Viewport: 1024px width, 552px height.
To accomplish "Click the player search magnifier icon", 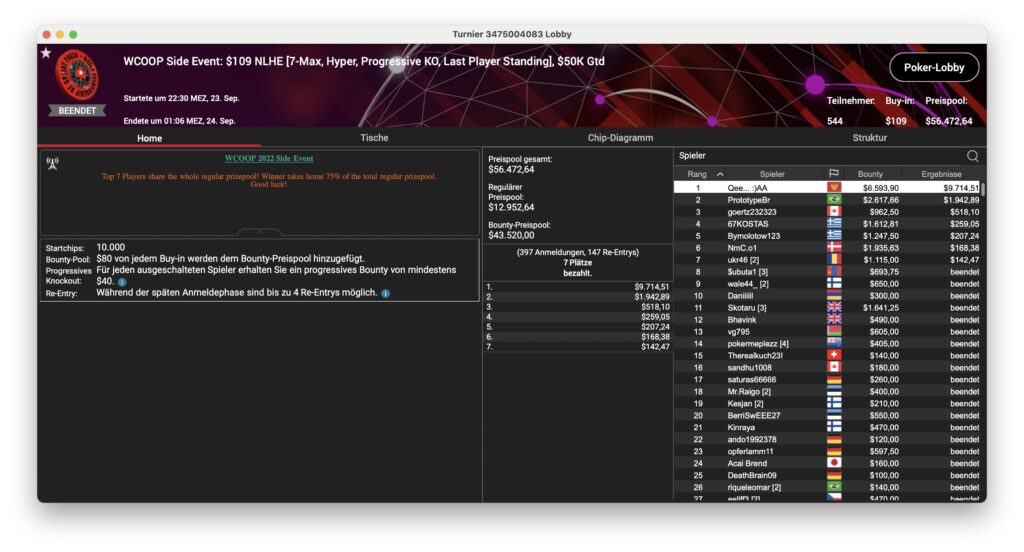I will click(x=972, y=156).
